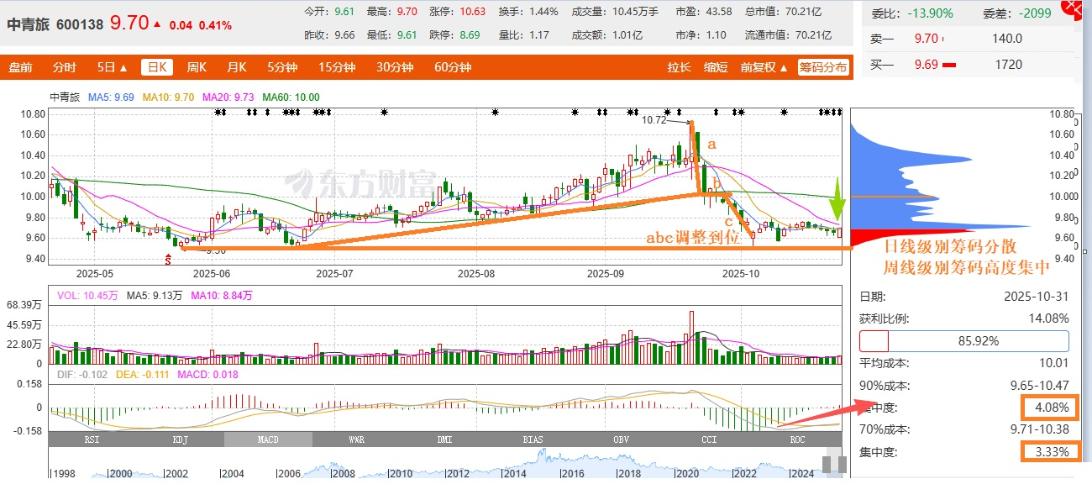Click the lone star marker above 2025-07

point(384,111)
